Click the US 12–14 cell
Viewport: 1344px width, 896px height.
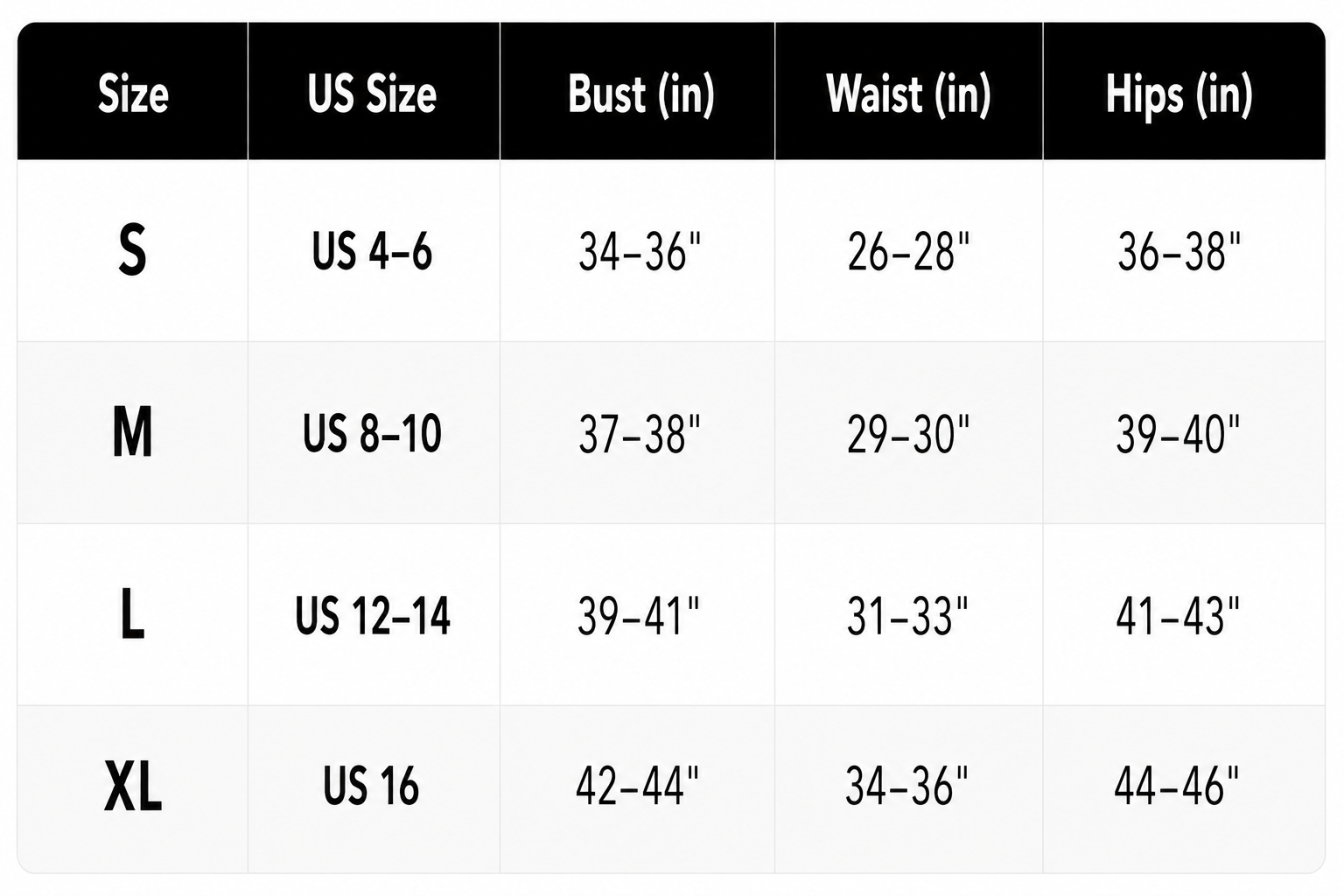374,615
